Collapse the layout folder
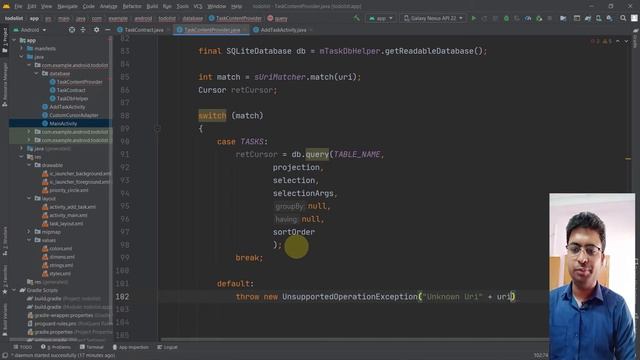The height and width of the screenshot is (360, 640). pyautogui.click(x=29, y=199)
